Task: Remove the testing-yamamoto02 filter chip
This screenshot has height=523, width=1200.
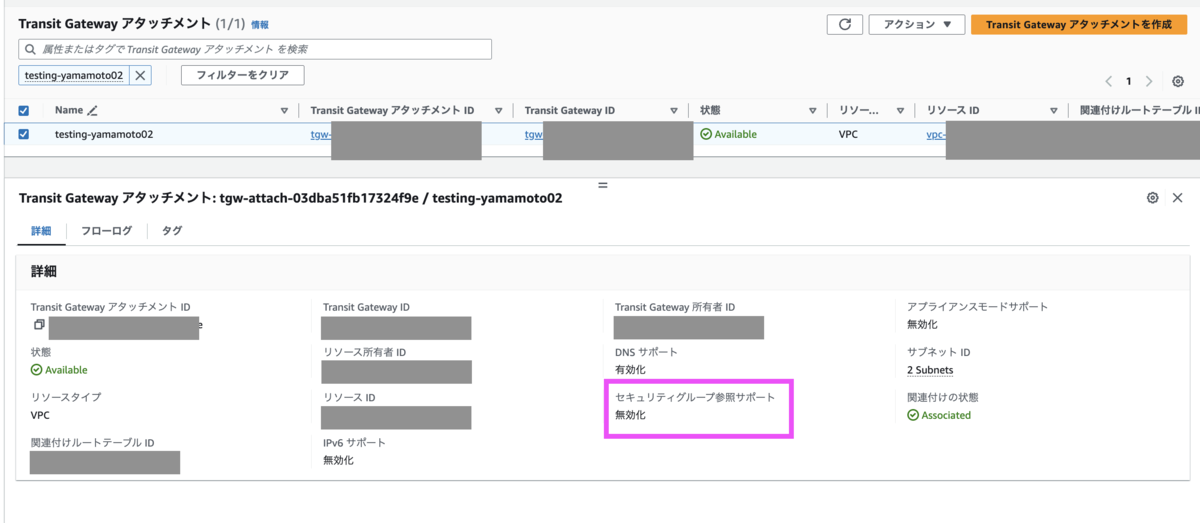Action: click(x=141, y=75)
